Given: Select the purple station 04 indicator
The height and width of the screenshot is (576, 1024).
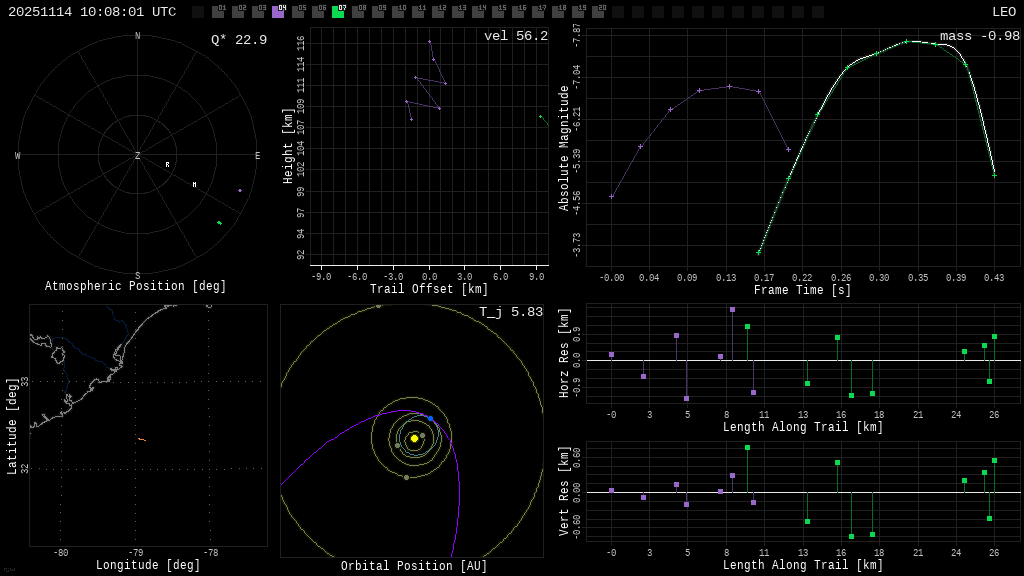Looking at the screenshot, I should [x=278, y=12].
